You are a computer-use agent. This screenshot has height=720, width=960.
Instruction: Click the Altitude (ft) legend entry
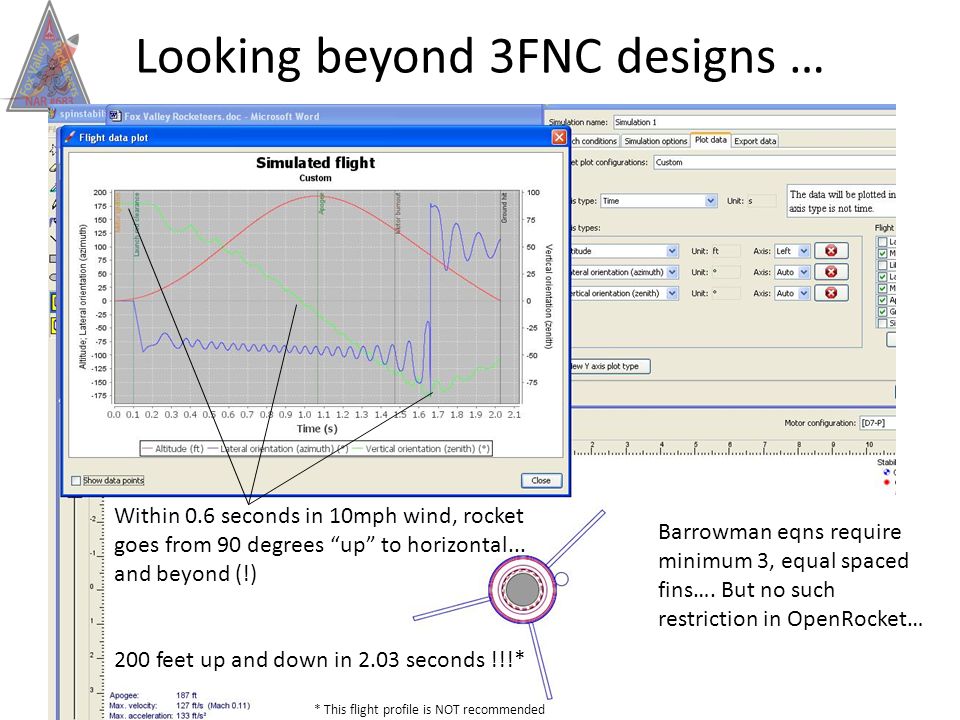point(173,449)
